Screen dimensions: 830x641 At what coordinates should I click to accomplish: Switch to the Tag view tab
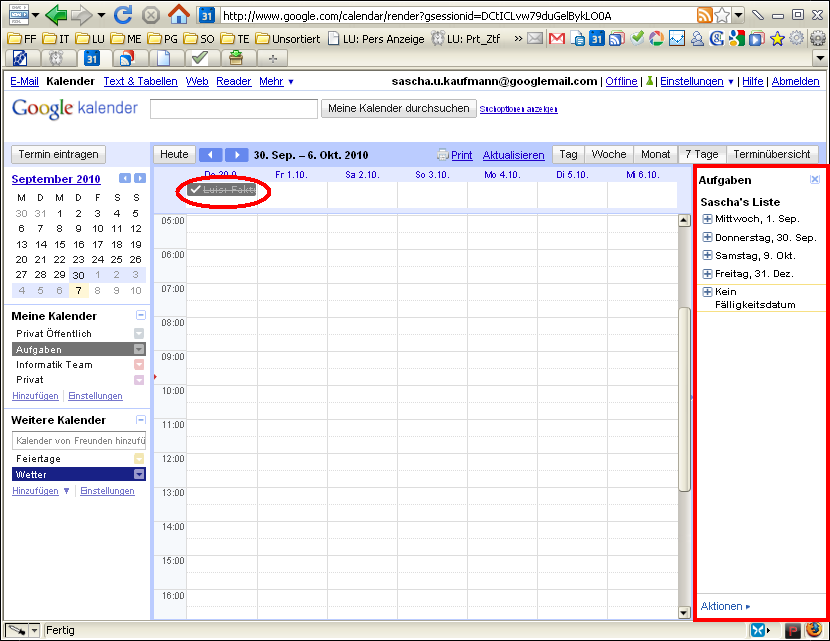[569, 155]
